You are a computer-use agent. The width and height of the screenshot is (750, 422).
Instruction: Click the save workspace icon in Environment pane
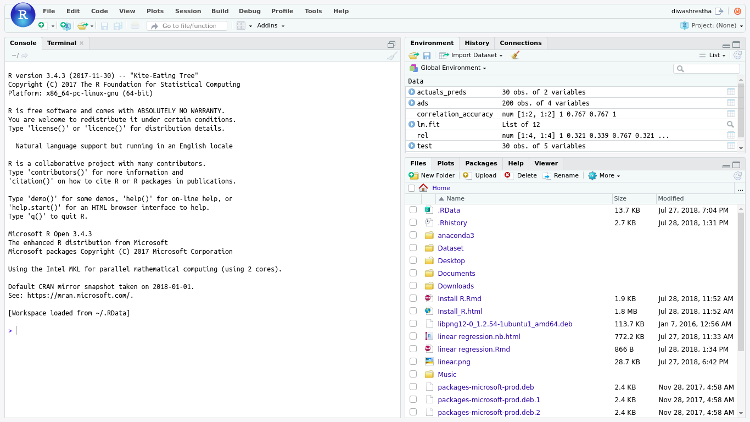point(426,55)
